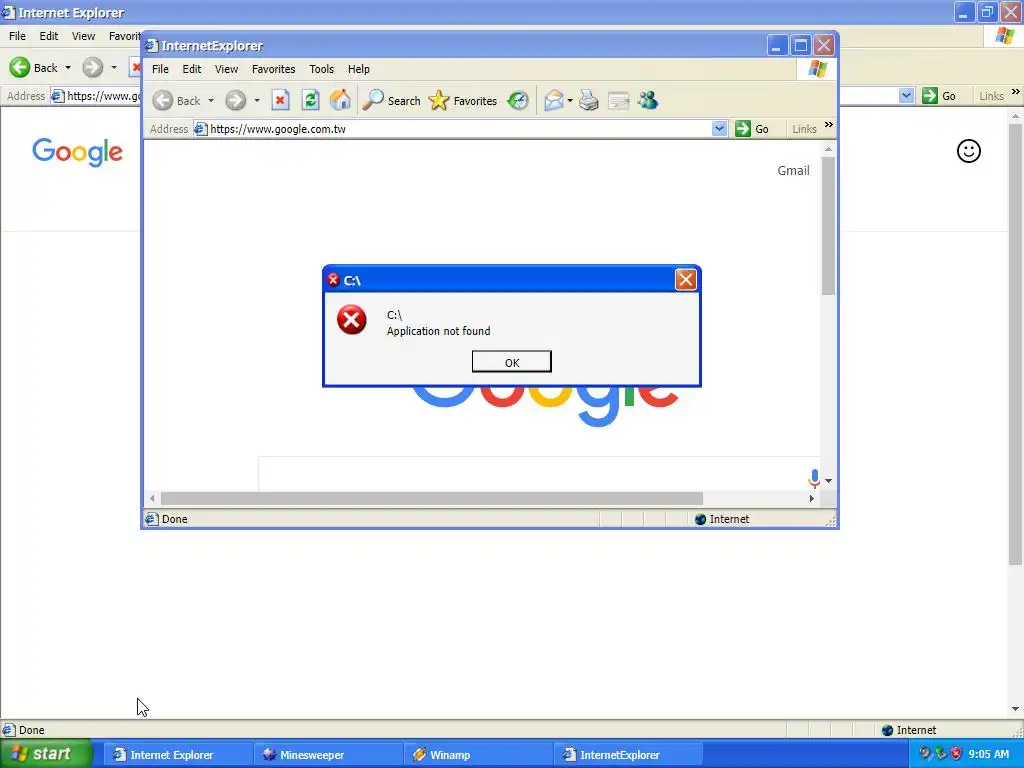Image resolution: width=1024 pixels, height=768 pixels.
Task: Click the red security shield tray icon
Action: coord(956,754)
